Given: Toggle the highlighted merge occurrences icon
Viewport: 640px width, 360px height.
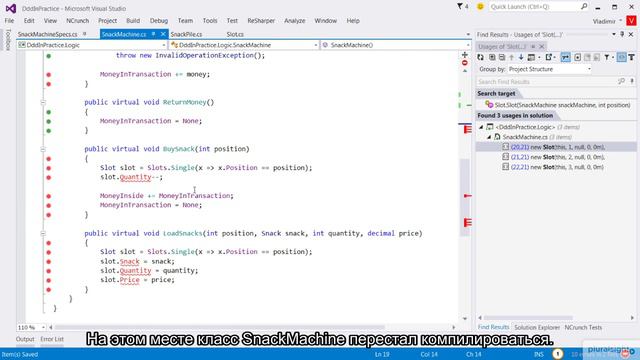Looking at the screenshot, I should 565,58.
